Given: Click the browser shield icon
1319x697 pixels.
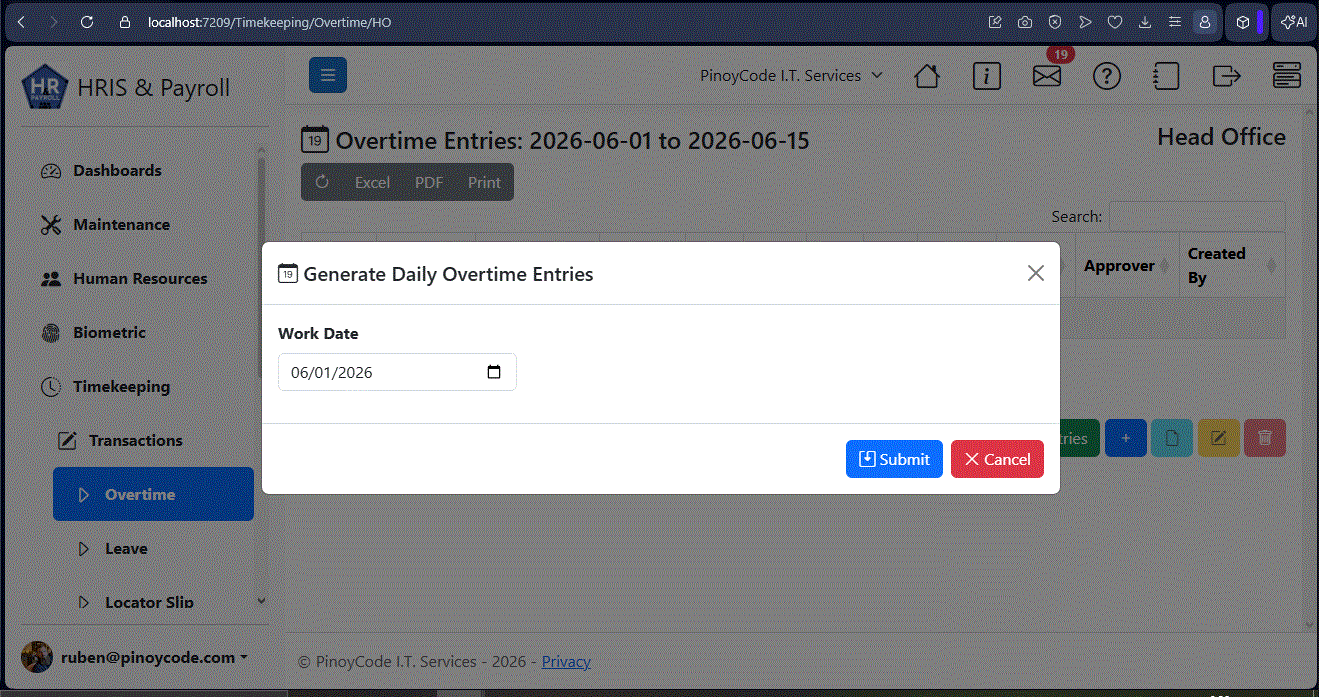Looking at the screenshot, I should coord(1055,21).
